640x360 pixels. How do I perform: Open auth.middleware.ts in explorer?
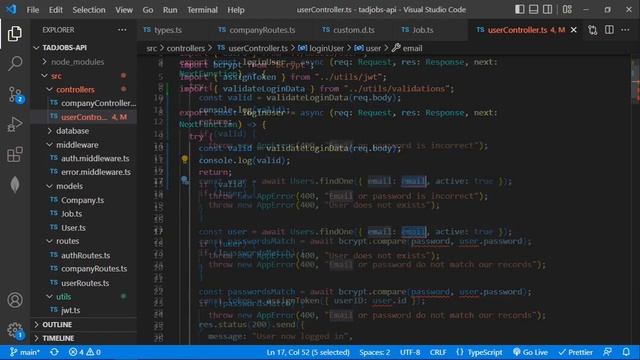[95, 158]
